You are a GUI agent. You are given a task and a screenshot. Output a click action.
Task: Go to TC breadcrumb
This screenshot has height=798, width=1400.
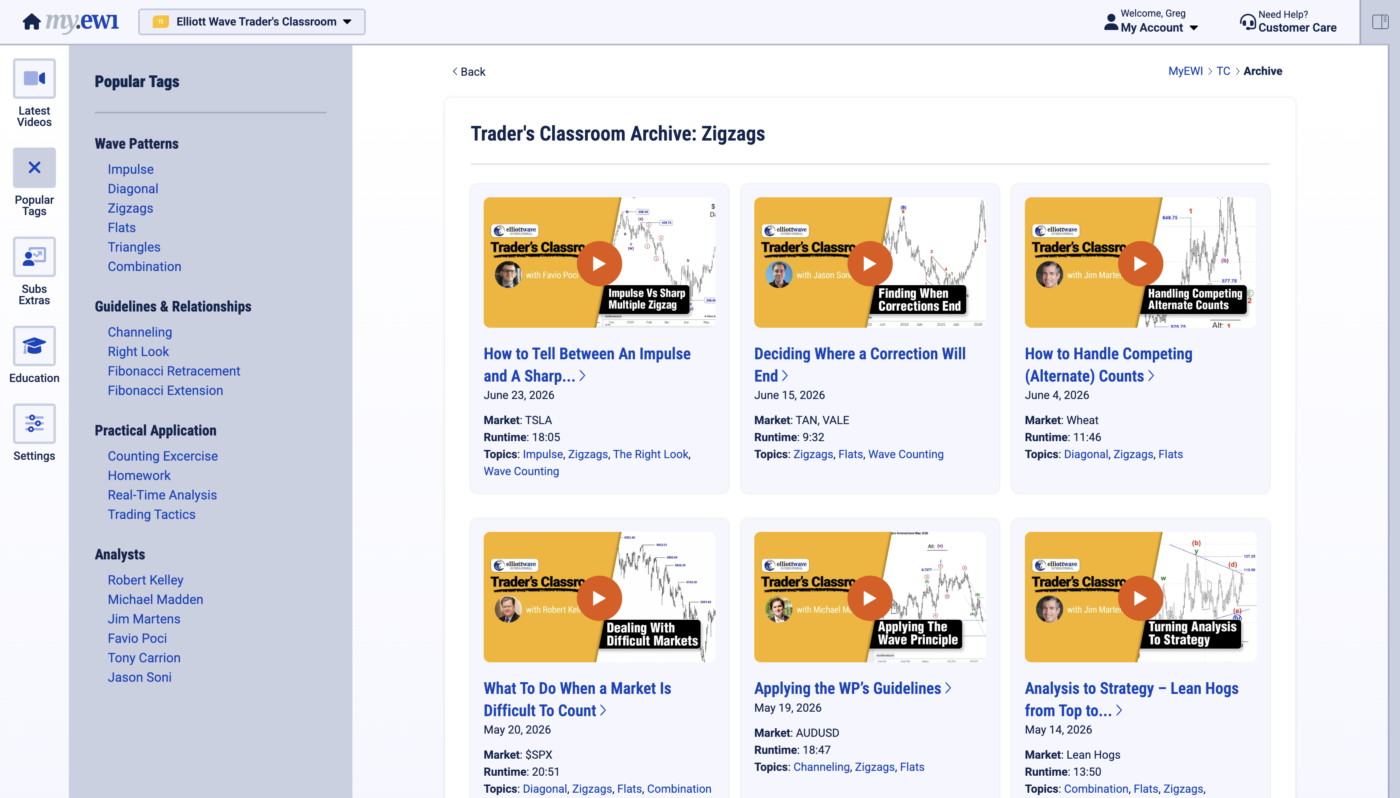click(x=1223, y=71)
